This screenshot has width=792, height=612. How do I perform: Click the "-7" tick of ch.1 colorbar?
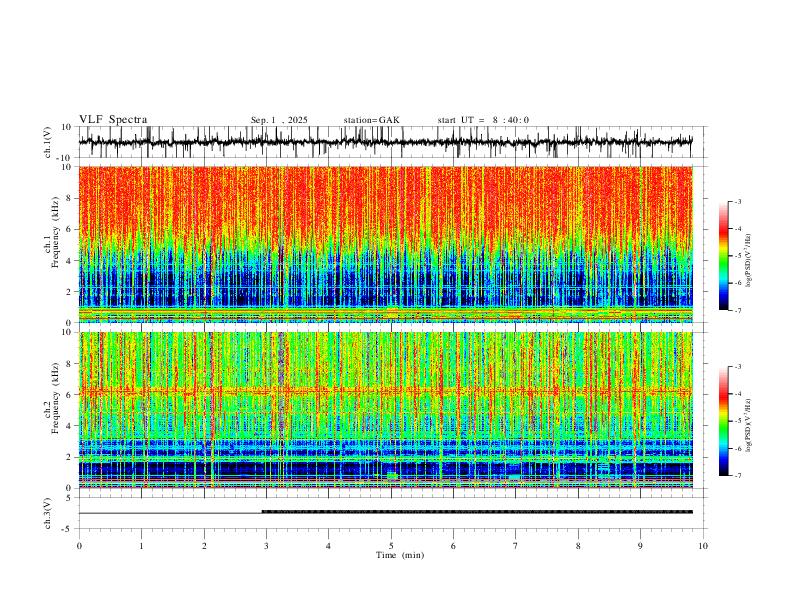point(737,311)
